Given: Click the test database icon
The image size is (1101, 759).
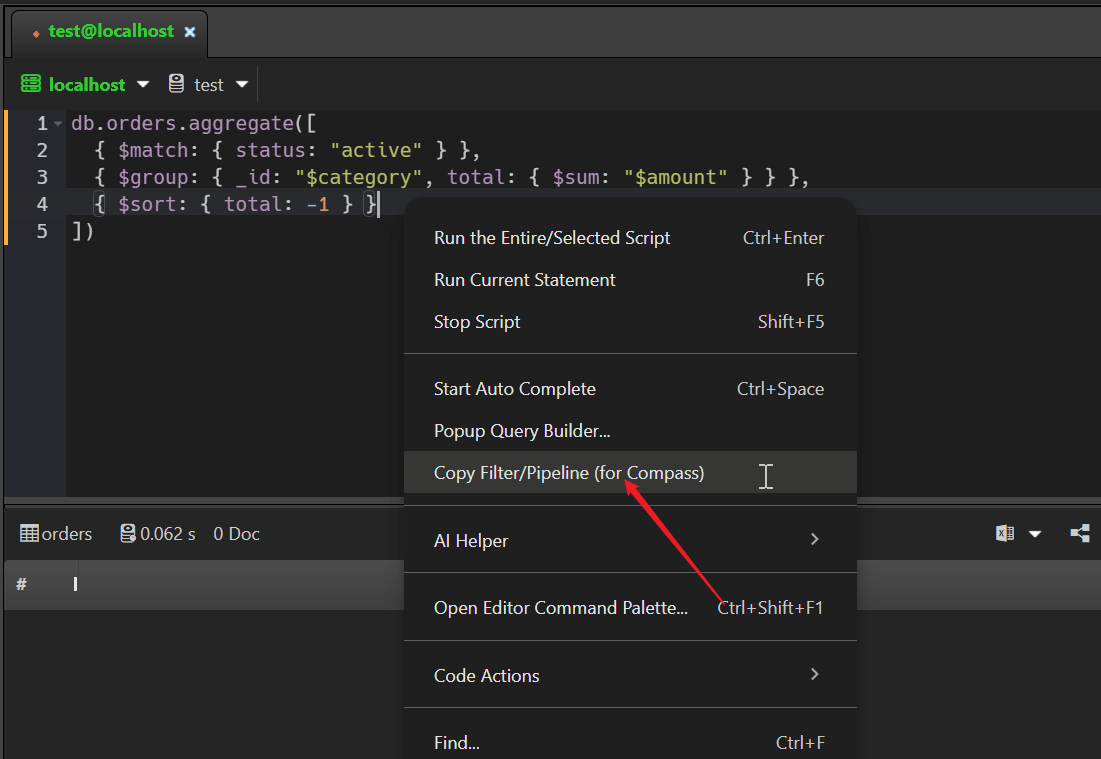Looking at the screenshot, I should (x=176, y=84).
